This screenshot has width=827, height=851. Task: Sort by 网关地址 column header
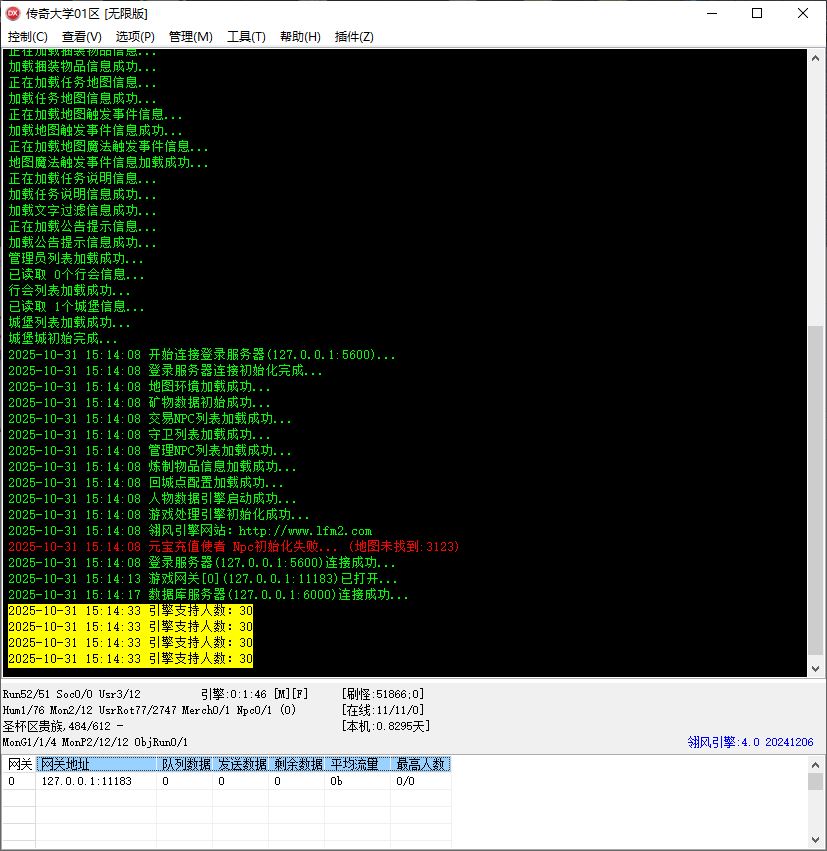click(97, 764)
